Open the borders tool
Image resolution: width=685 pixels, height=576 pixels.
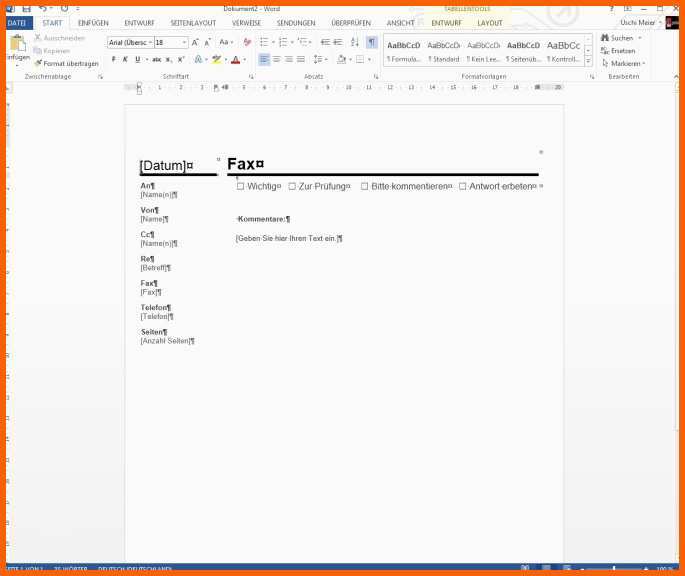(x=360, y=59)
